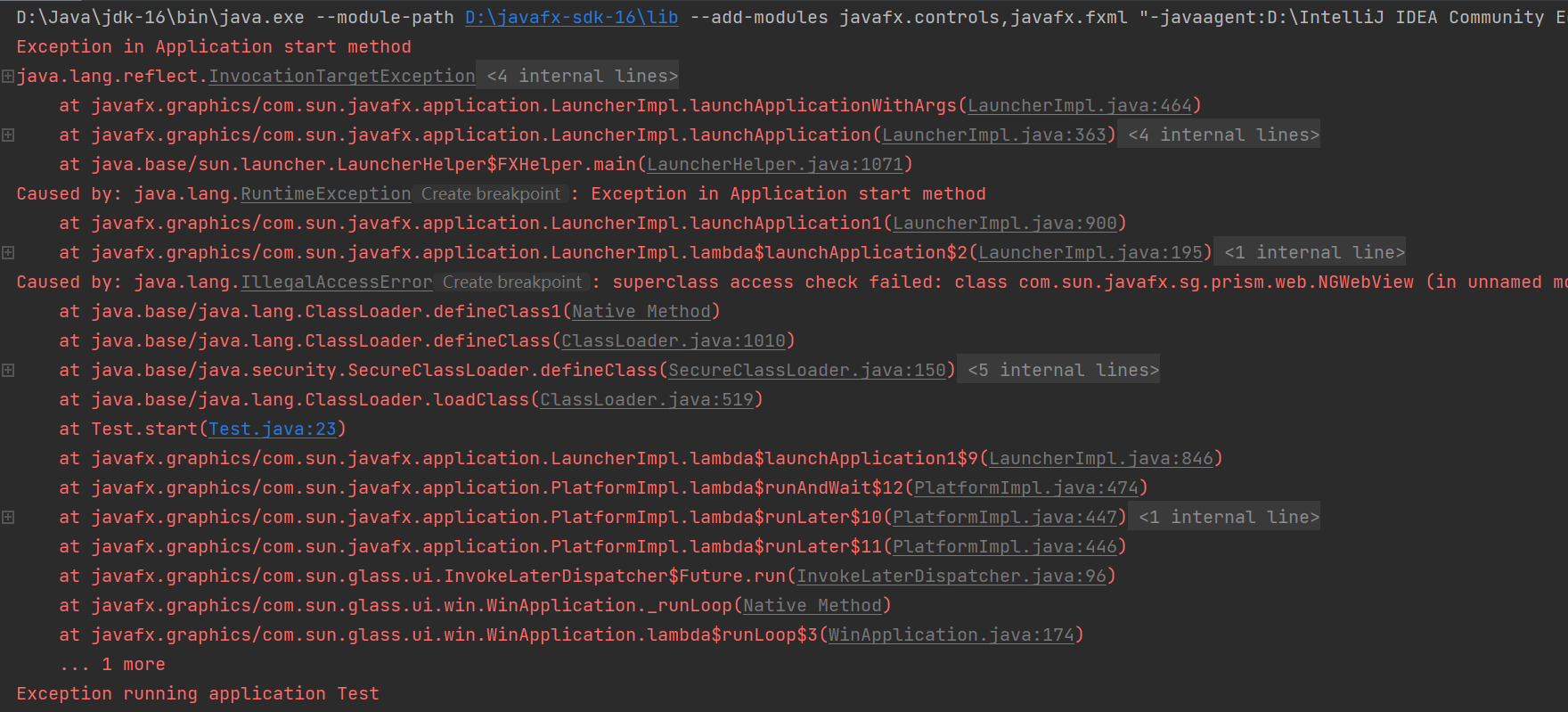Click 'Exception running application Test' line
The image size is (1568, 712).
point(198,694)
